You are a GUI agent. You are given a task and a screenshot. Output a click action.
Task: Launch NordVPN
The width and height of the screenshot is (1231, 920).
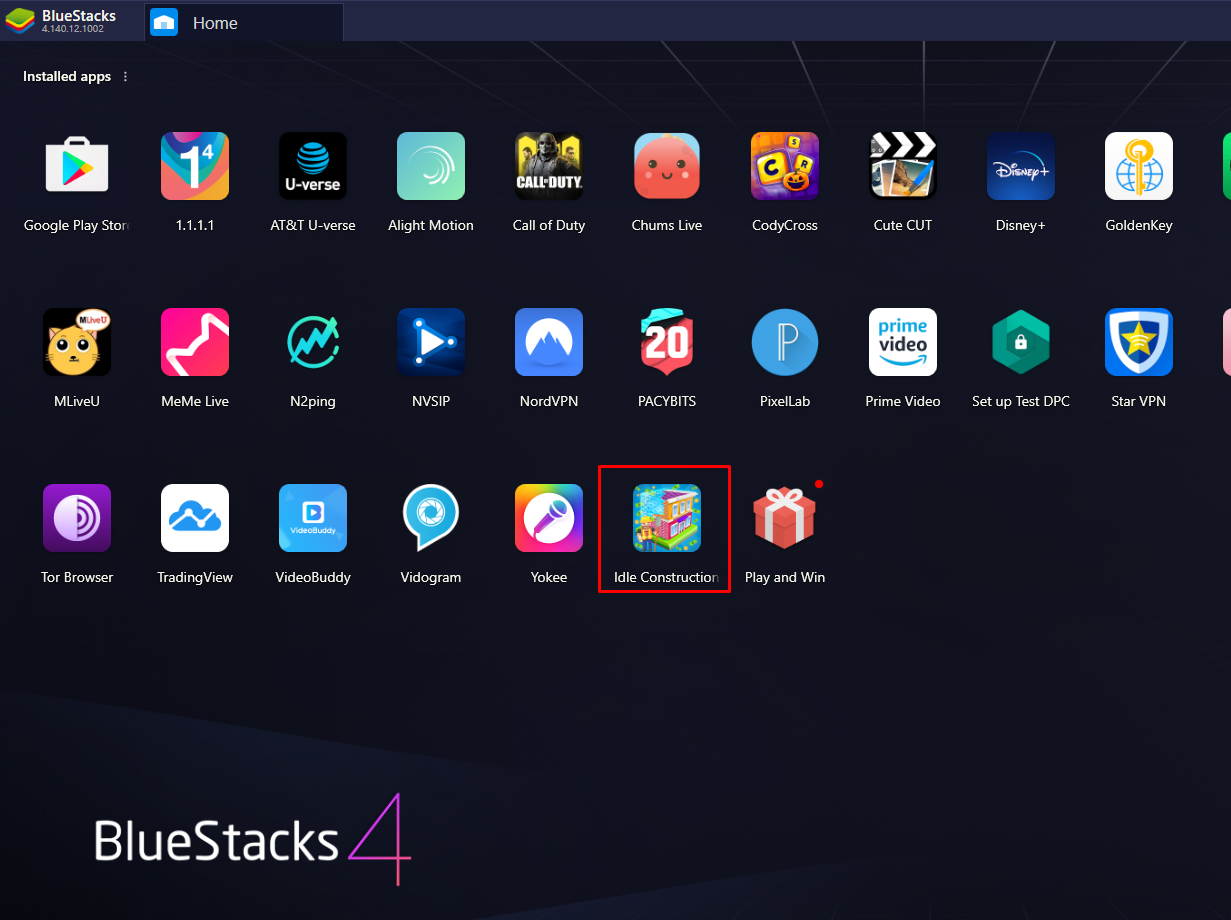[549, 342]
